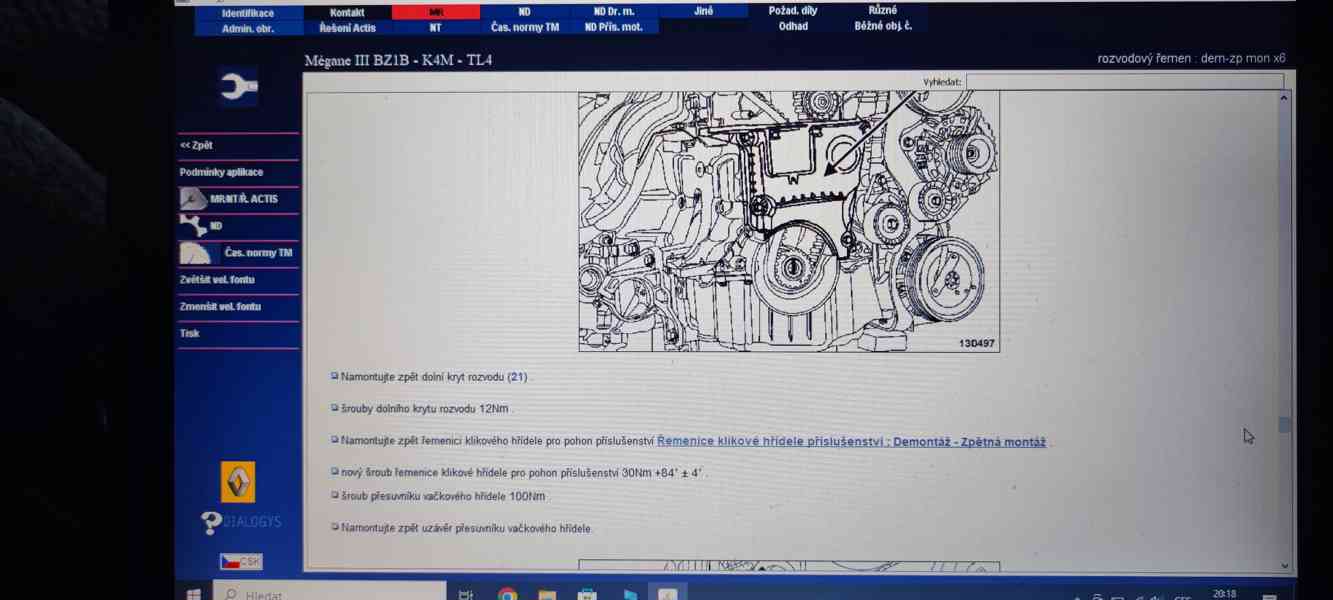Open Čas. normy TM in top bar
The height and width of the screenshot is (600, 1333).
(x=525, y=28)
